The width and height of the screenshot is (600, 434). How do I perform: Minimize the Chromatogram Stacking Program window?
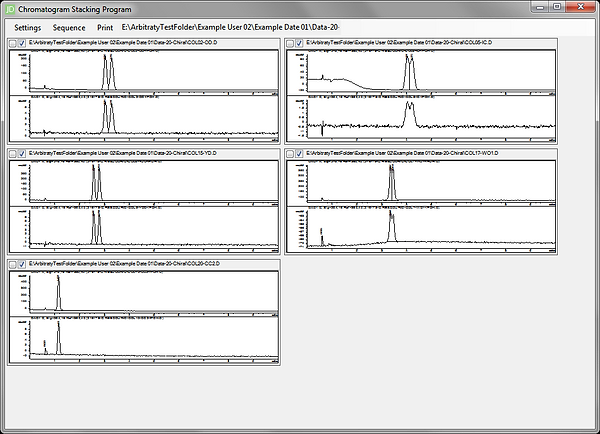(x=540, y=7)
